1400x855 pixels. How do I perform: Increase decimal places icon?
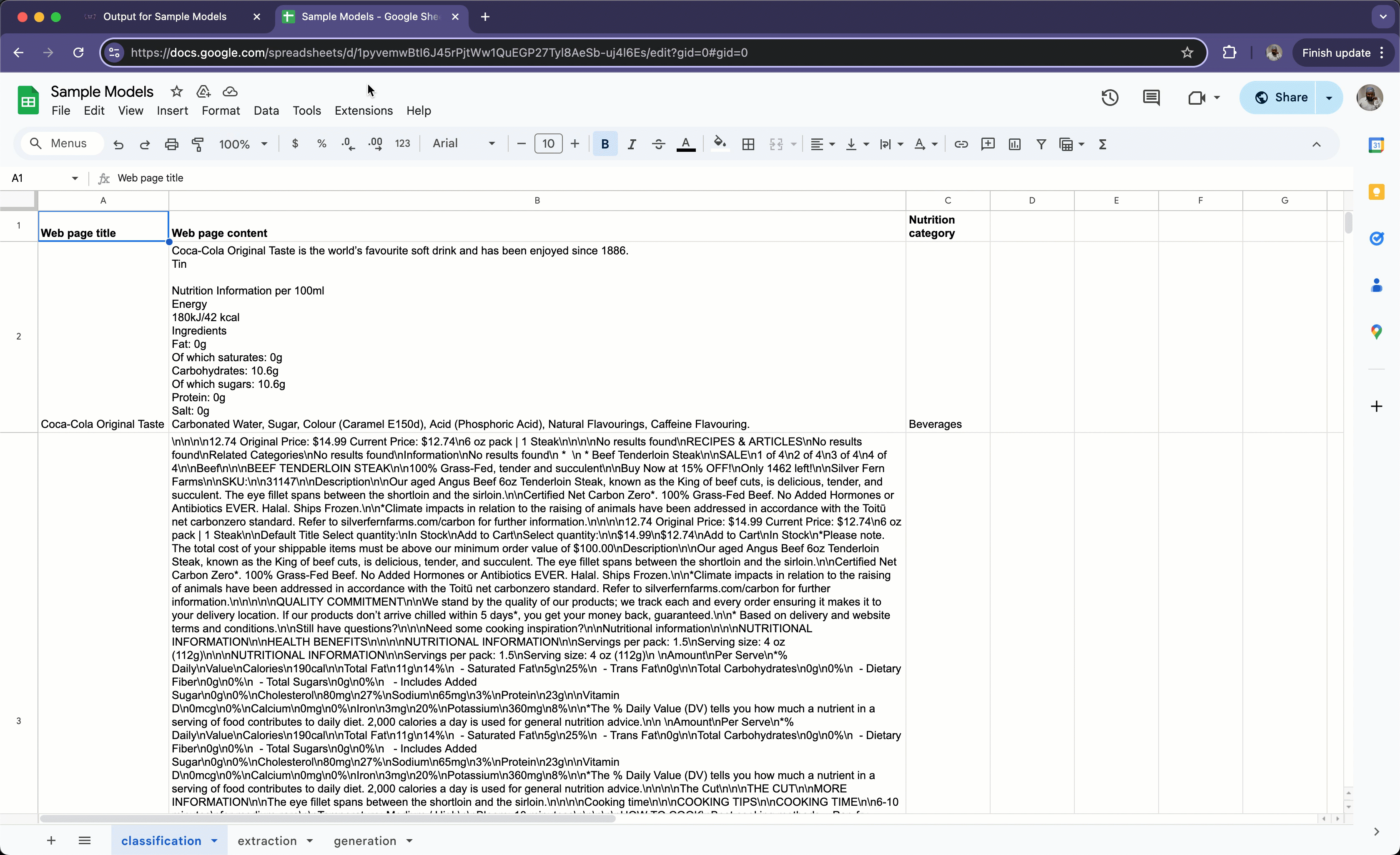(376, 144)
